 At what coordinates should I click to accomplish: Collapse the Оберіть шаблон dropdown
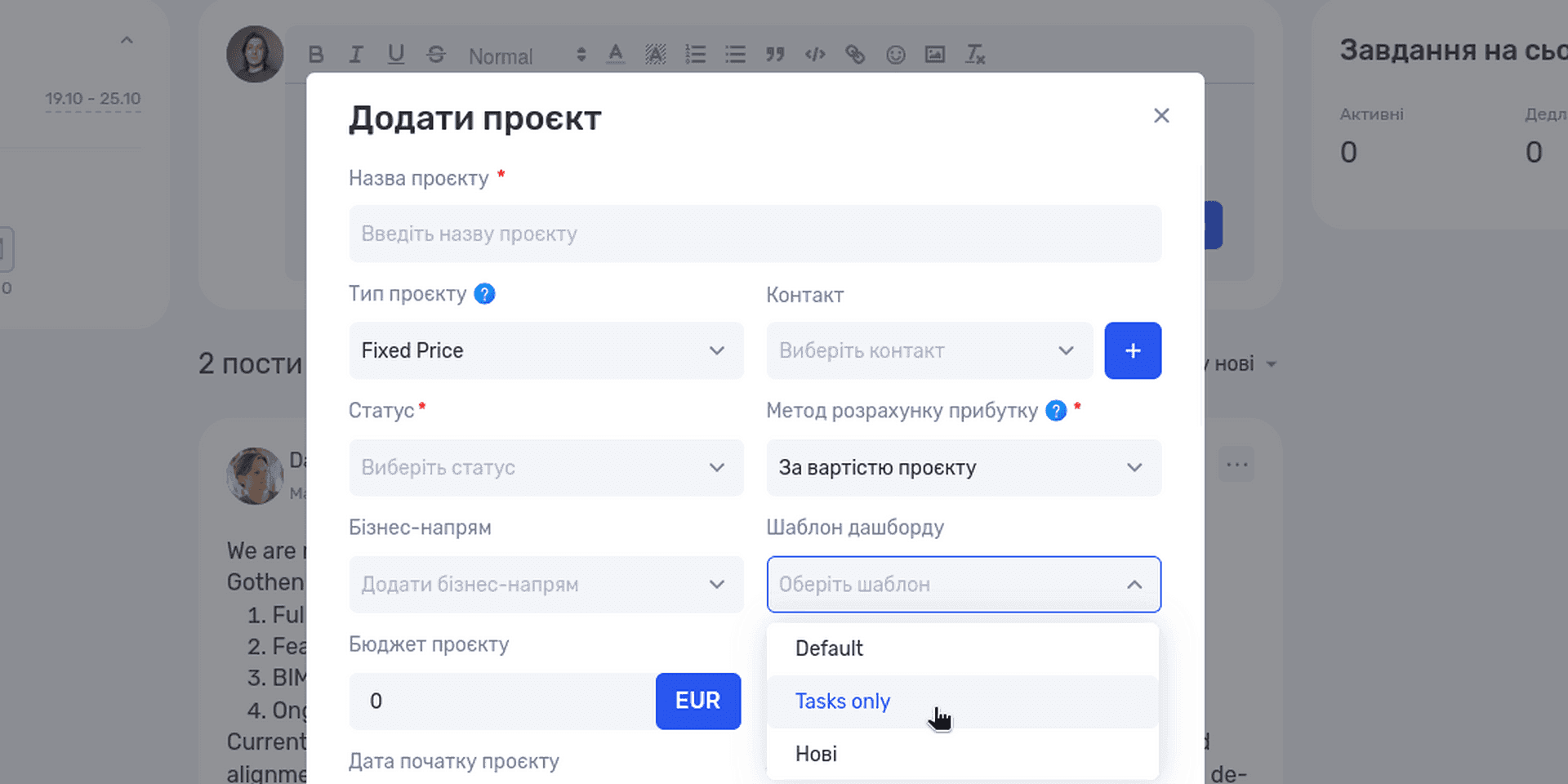point(964,584)
